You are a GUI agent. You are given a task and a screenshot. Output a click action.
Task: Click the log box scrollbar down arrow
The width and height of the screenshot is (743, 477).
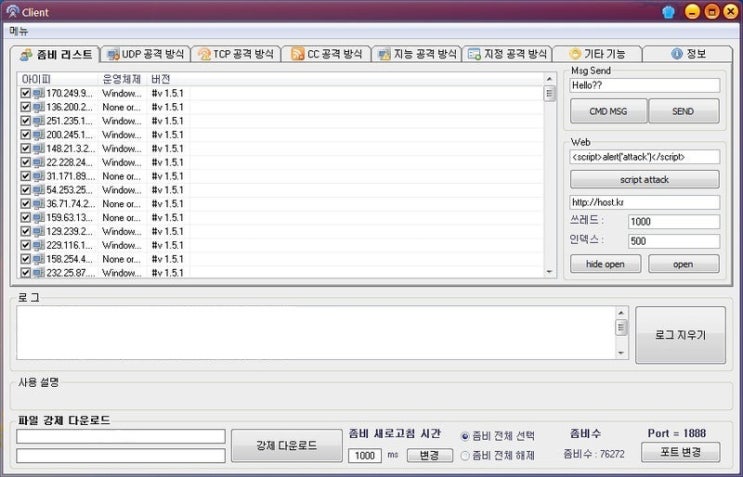point(621,353)
